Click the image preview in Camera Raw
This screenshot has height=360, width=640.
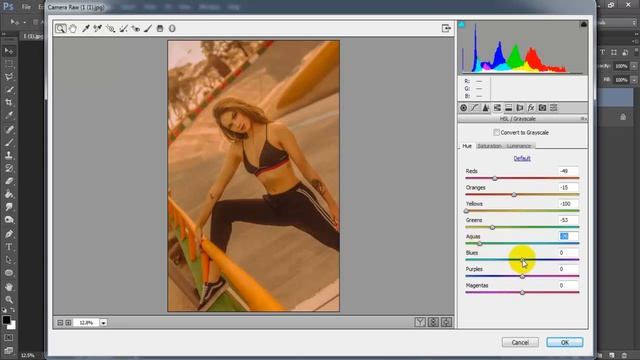point(253,176)
